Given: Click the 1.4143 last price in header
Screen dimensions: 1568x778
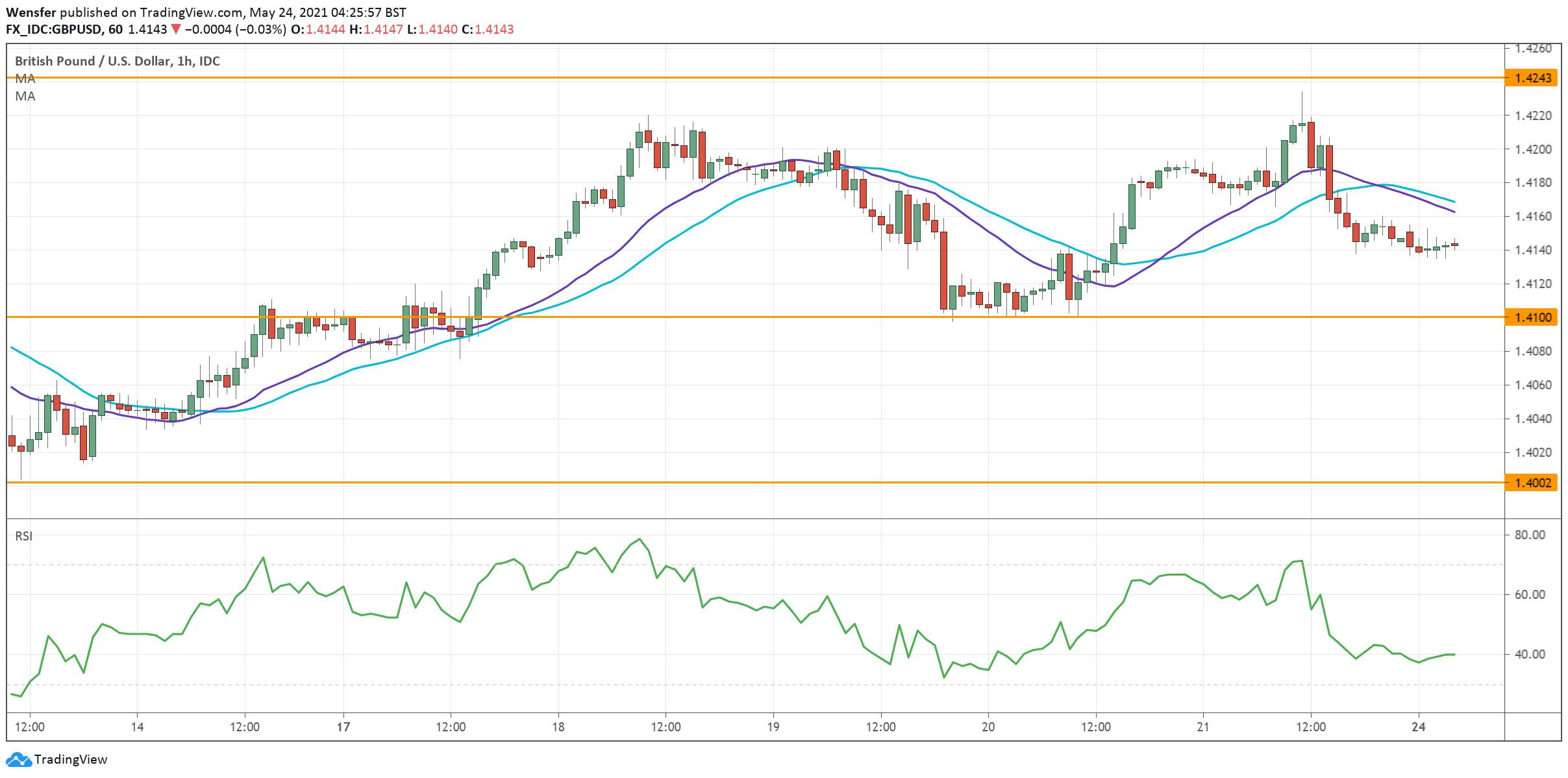Looking at the screenshot, I should (147, 29).
